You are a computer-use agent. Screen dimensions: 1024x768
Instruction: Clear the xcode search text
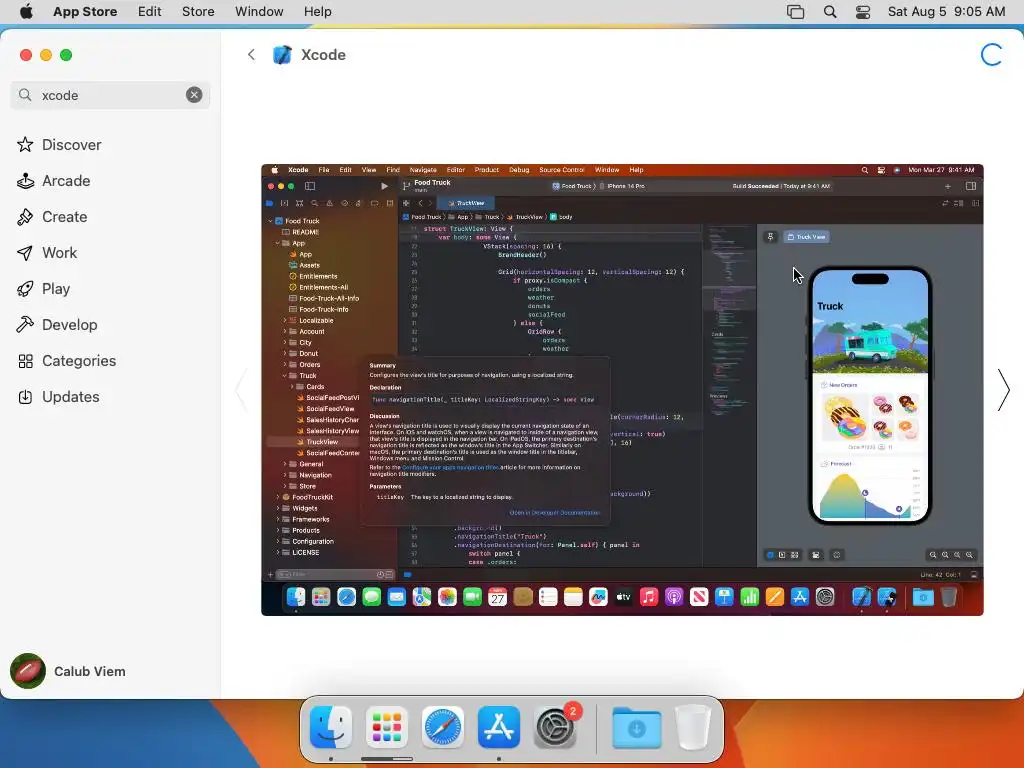(194, 95)
